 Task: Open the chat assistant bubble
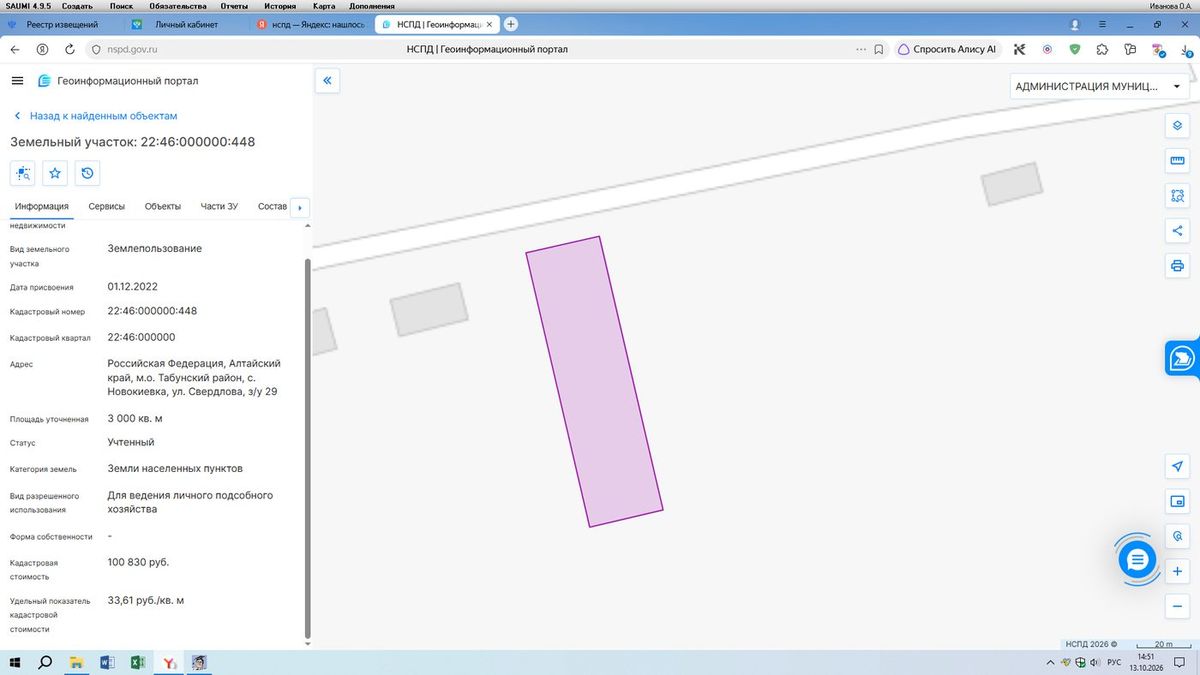1137,560
